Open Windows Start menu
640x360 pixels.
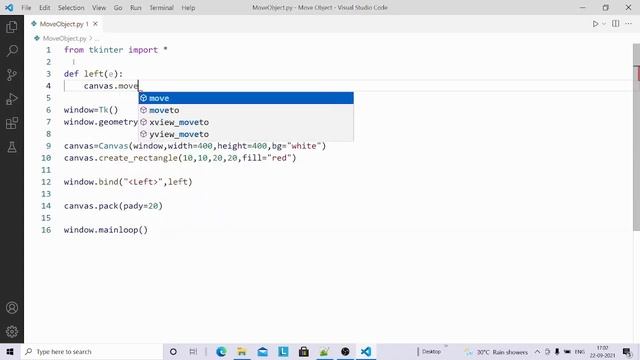10,351
